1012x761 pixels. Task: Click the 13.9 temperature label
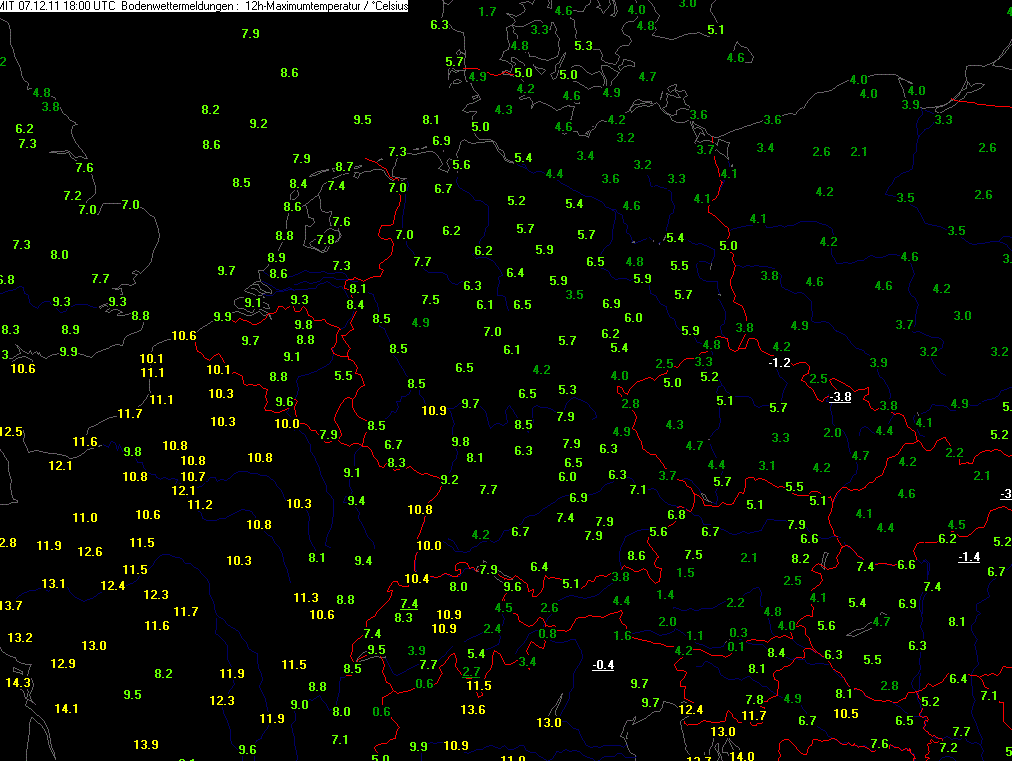(x=146, y=745)
